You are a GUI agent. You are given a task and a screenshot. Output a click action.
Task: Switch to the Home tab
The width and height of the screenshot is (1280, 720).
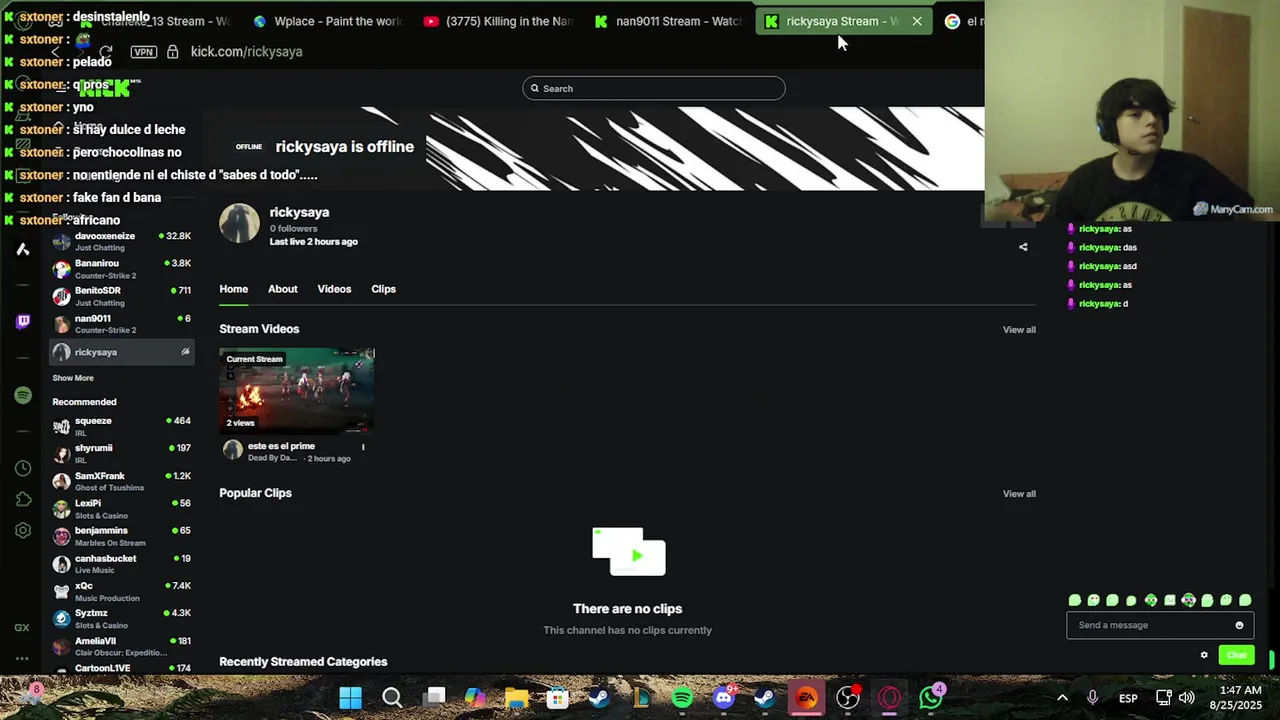pos(233,289)
